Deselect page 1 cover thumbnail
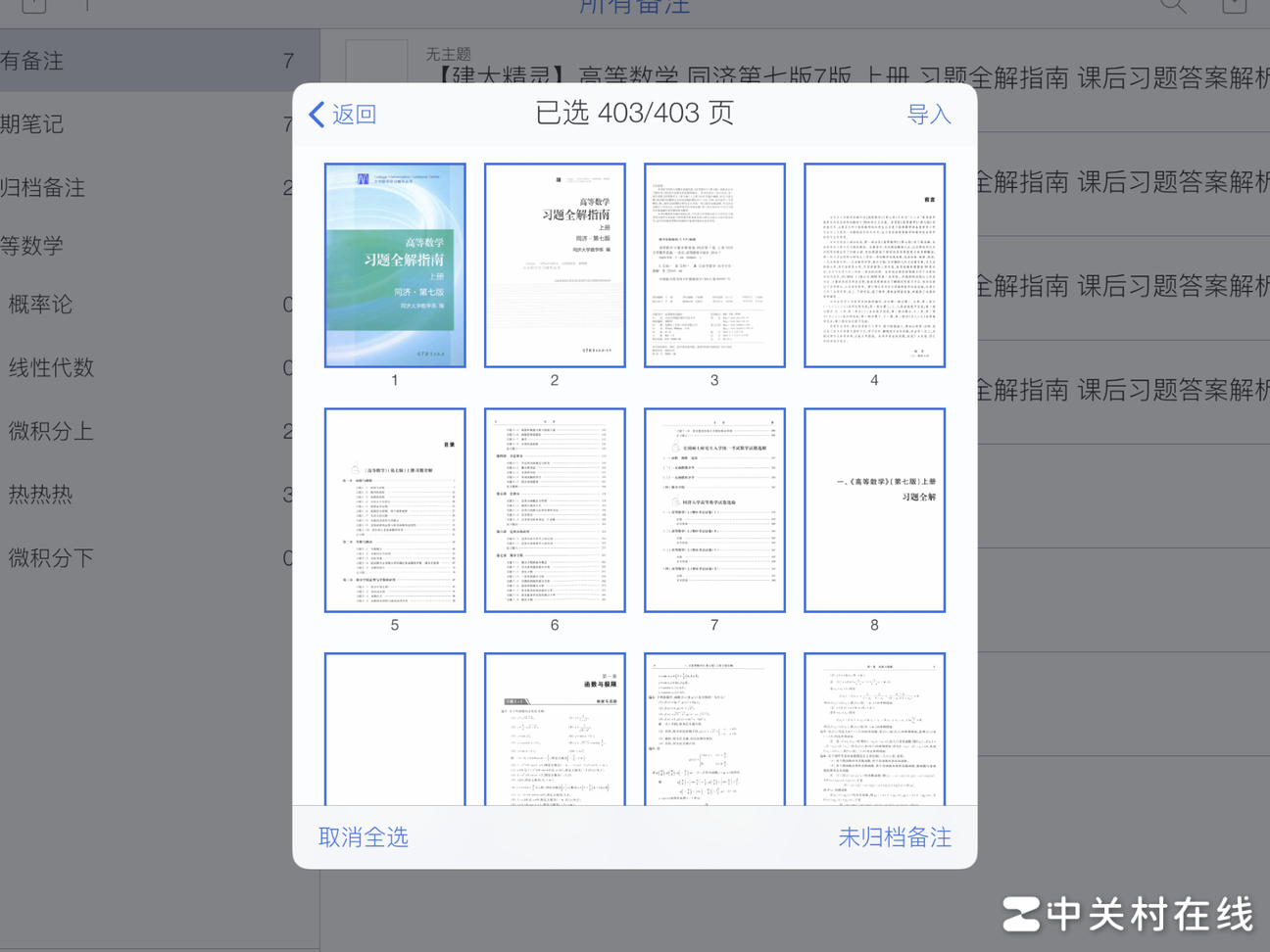The image size is (1270, 952). (395, 265)
